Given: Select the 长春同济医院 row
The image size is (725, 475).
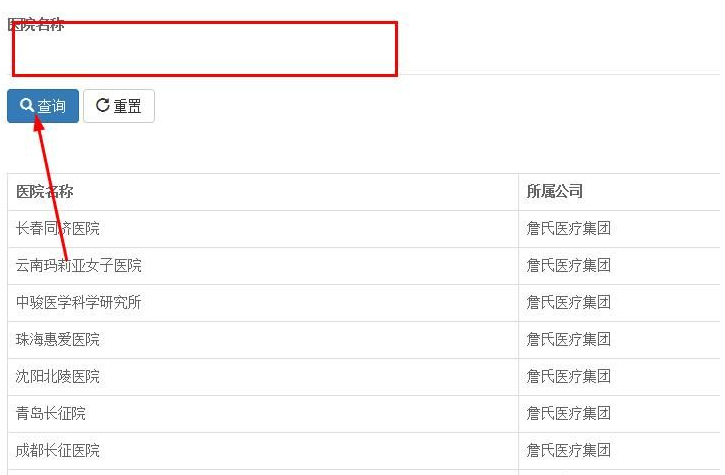Looking at the screenshot, I should click(58, 228).
